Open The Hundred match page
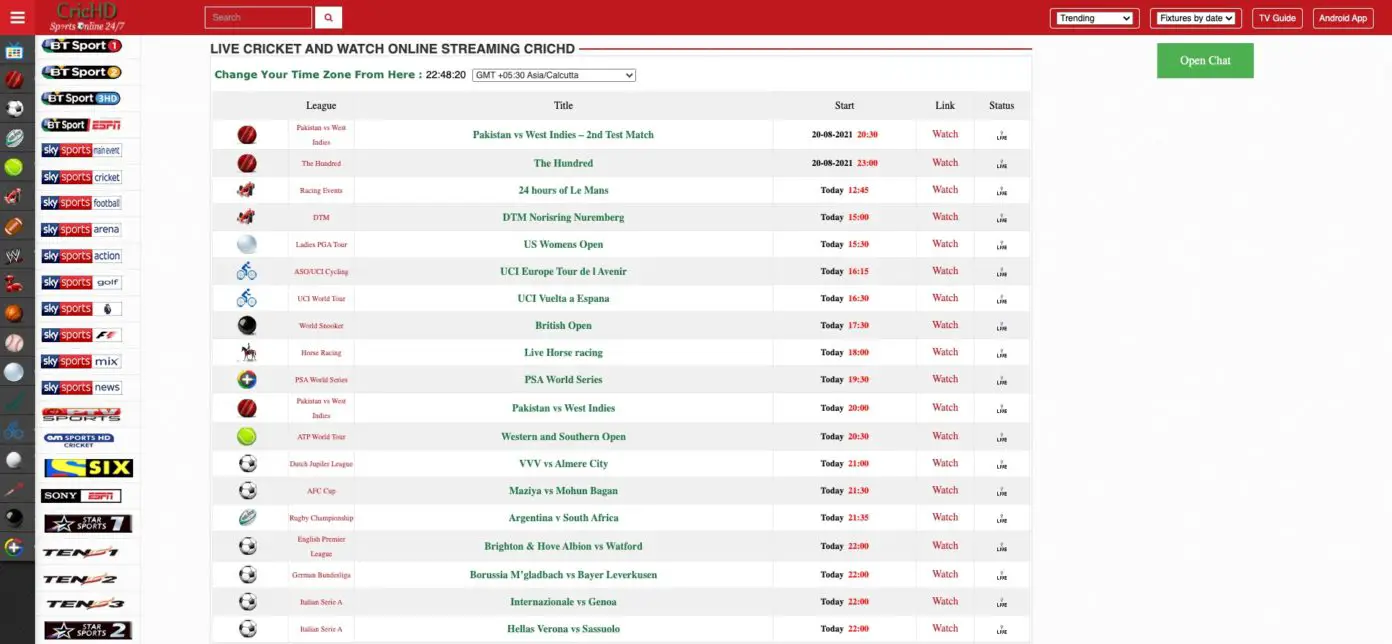Viewport: 1392px width, 644px height. pyautogui.click(x=562, y=162)
